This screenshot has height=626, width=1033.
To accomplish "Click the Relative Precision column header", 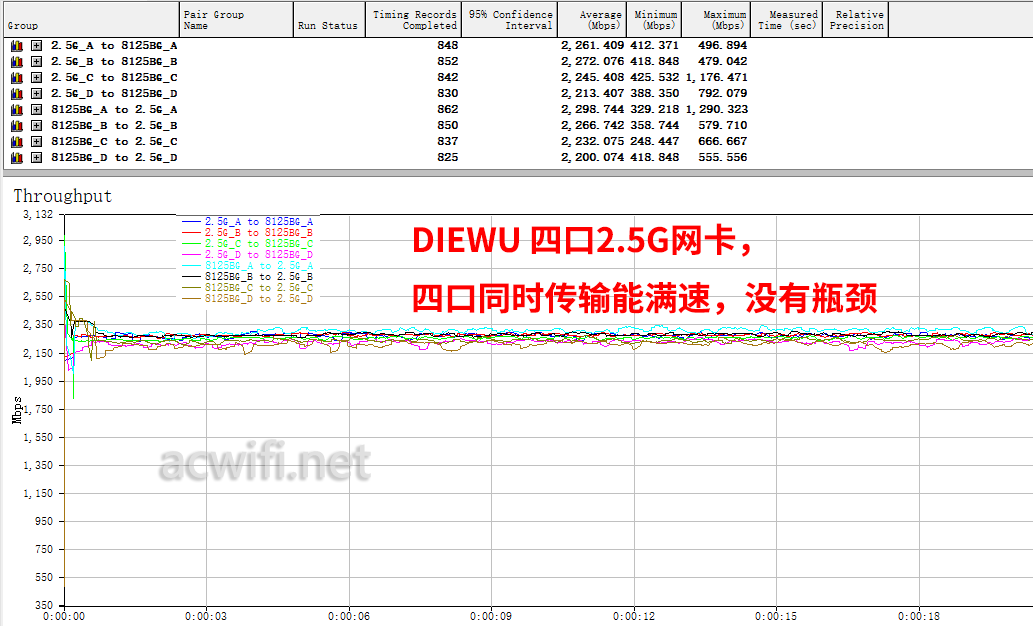I will pos(856,19).
